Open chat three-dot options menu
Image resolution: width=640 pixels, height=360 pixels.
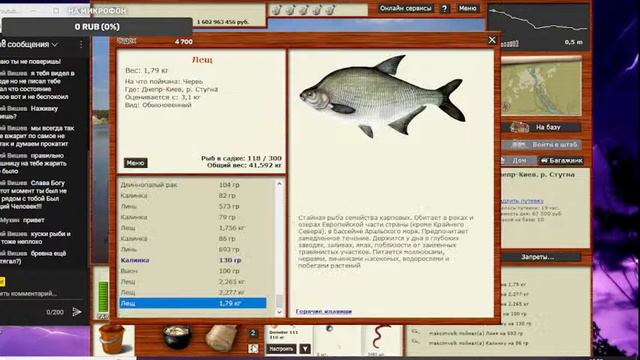tap(81, 44)
